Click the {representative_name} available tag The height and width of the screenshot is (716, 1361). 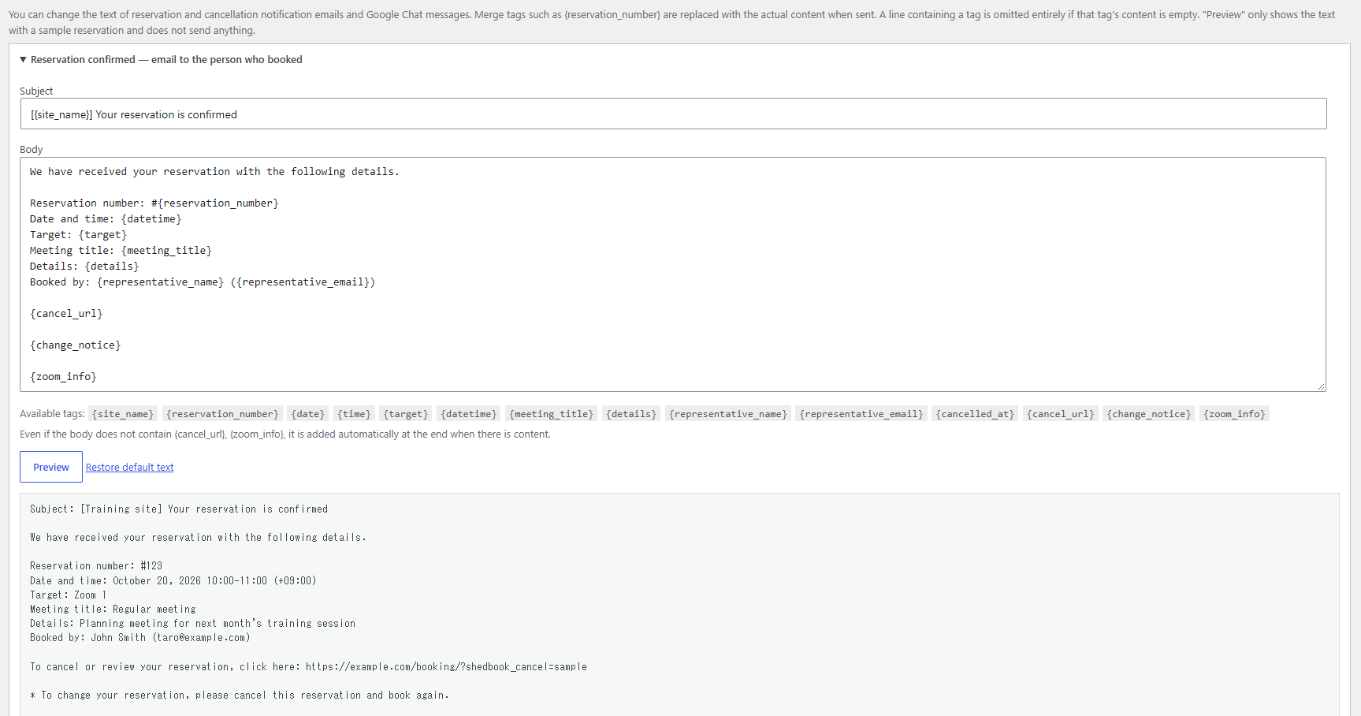[728, 414]
